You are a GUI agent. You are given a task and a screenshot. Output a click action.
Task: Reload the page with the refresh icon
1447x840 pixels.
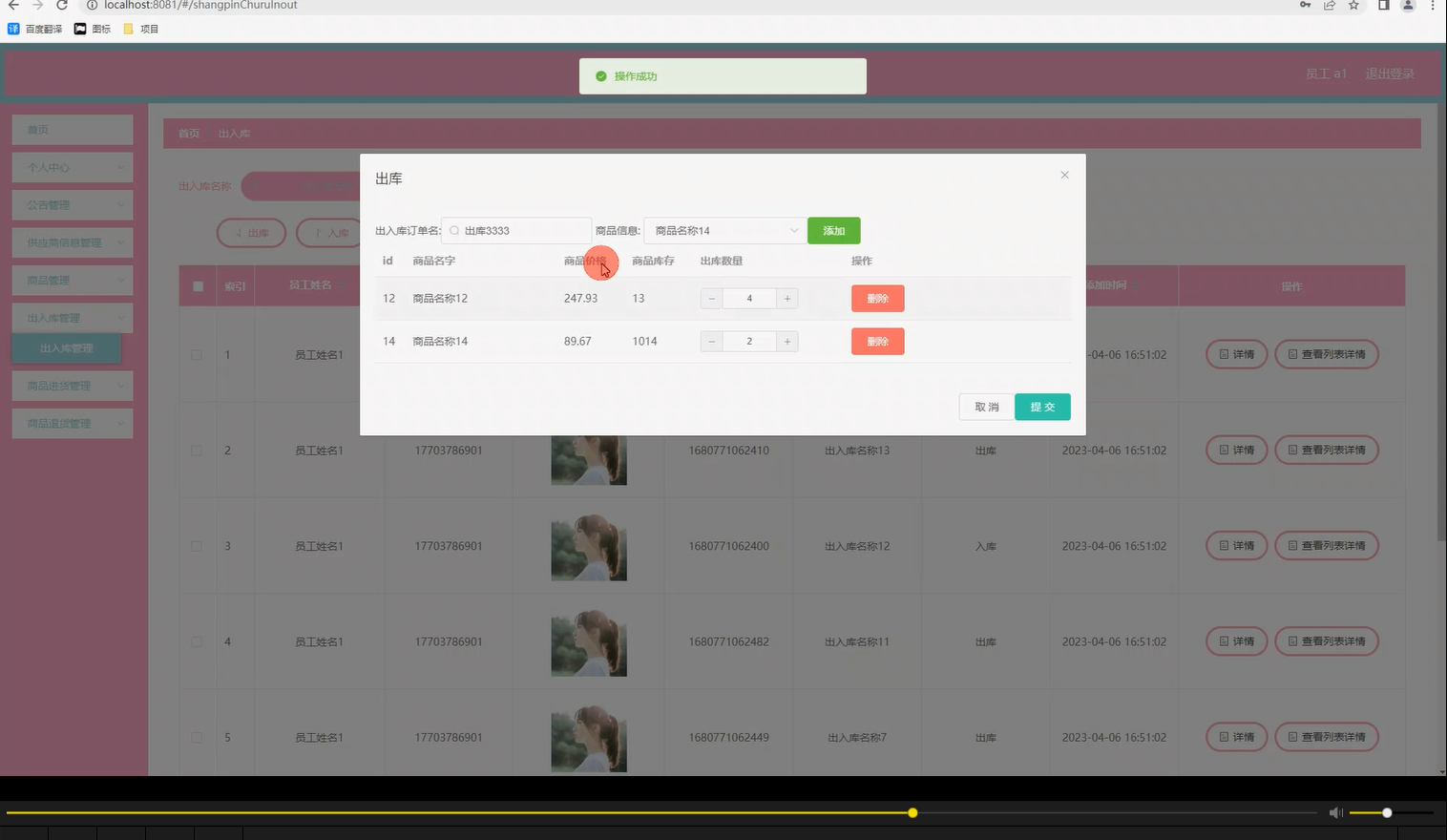(x=62, y=5)
